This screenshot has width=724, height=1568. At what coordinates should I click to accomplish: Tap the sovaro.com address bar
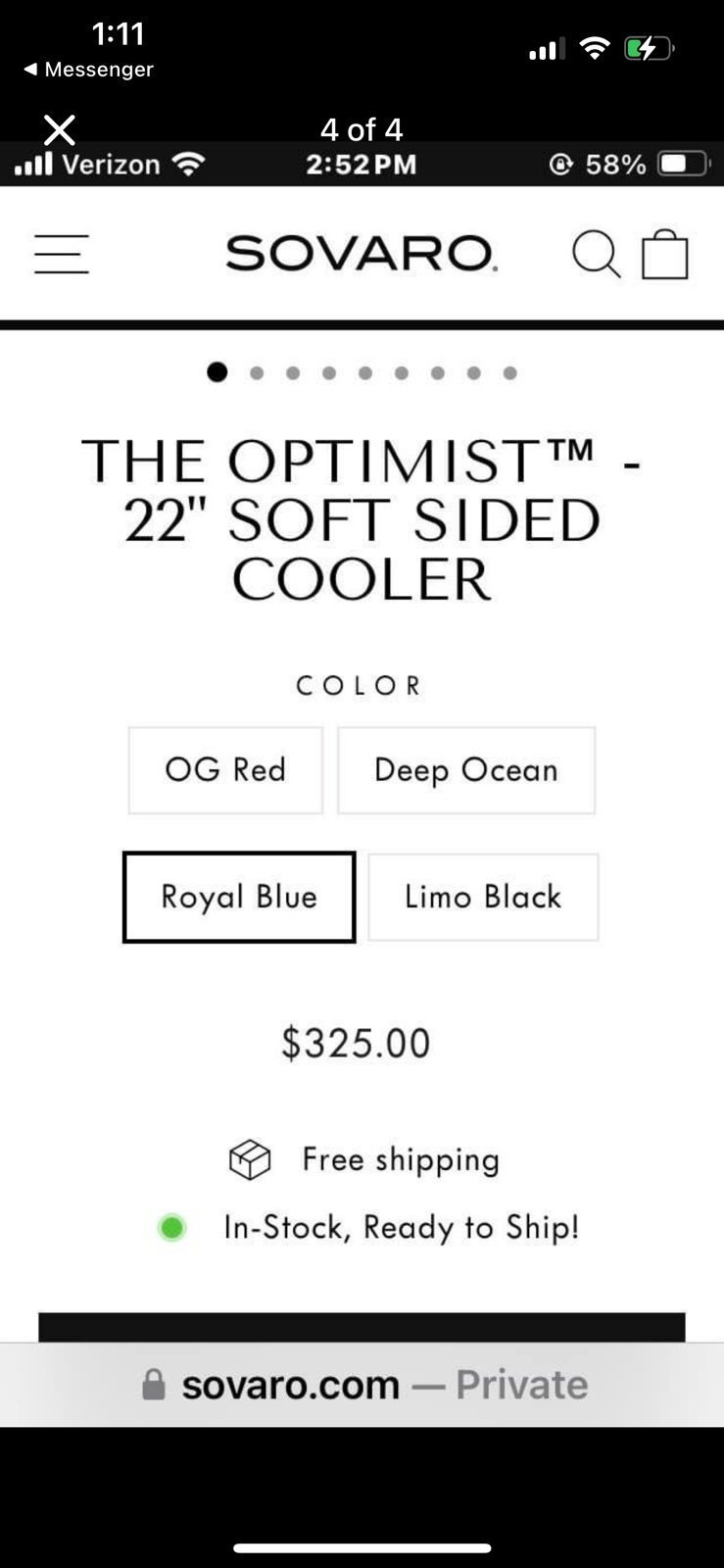coord(362,1385)
